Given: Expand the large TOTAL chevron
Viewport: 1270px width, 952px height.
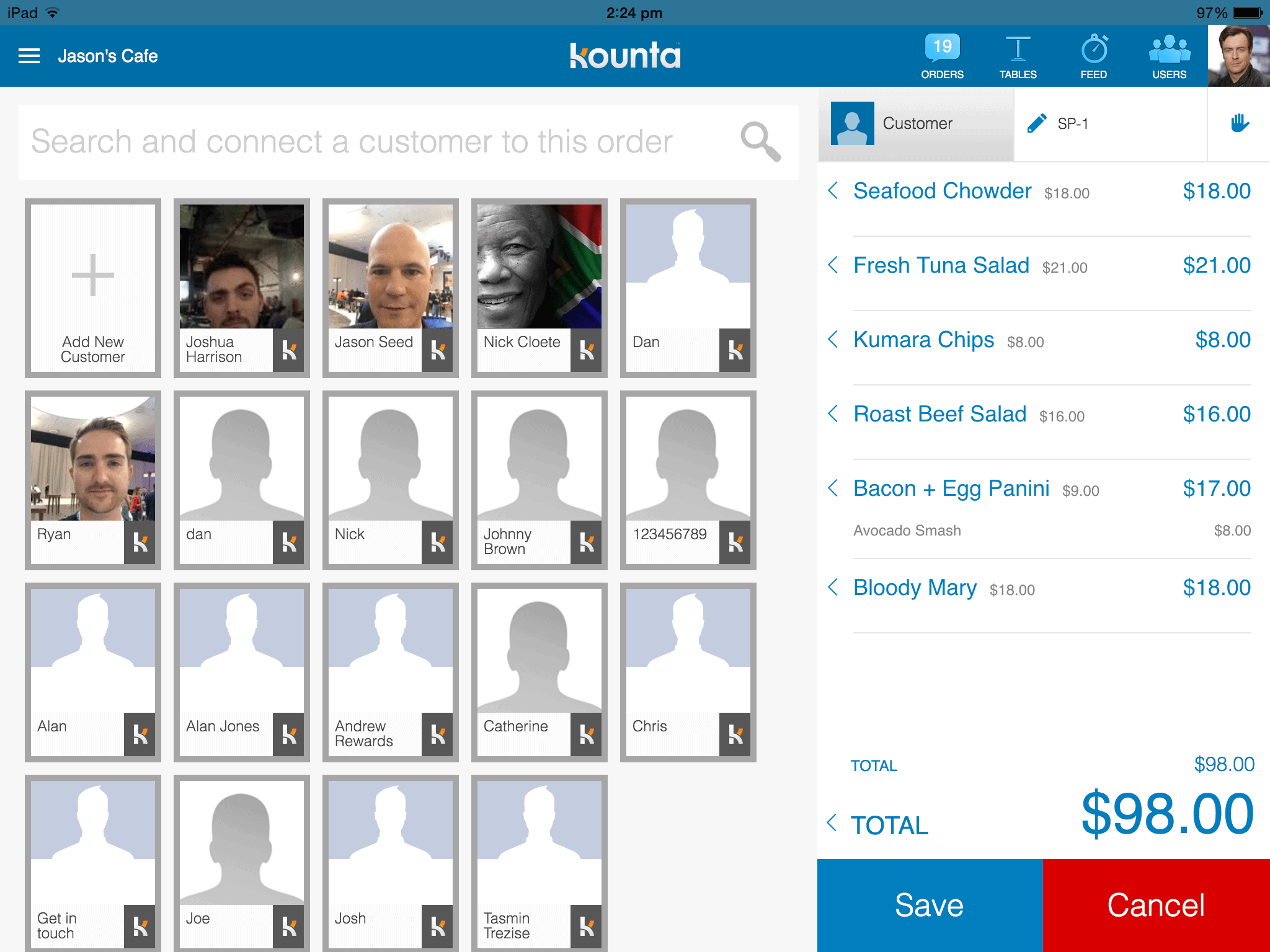Looking at the screenshot, I should (x=833, y=823).
